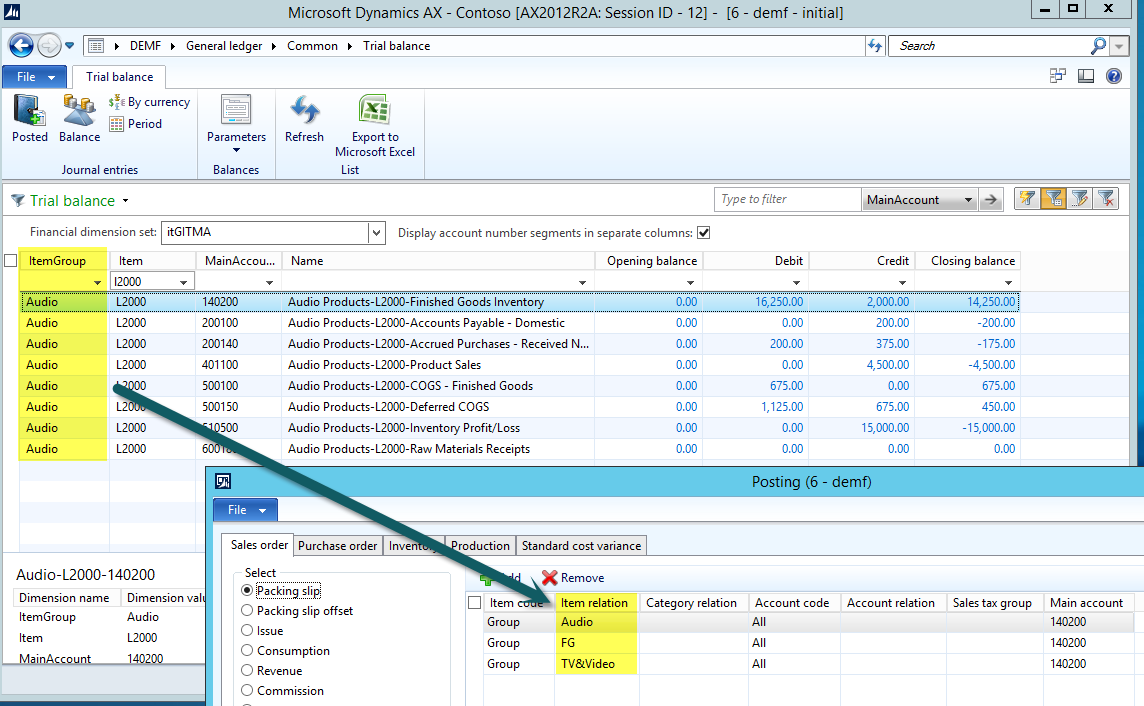This screenshot has width=1144, height=706.
Task: Switch to the Purchase order tab
Action: (338, 546)
